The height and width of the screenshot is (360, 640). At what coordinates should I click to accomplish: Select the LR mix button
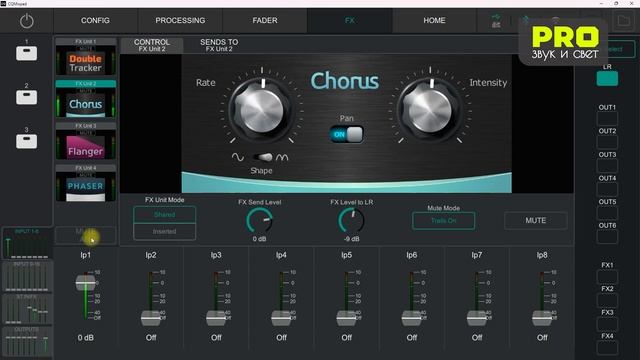[x=607, y=78]
